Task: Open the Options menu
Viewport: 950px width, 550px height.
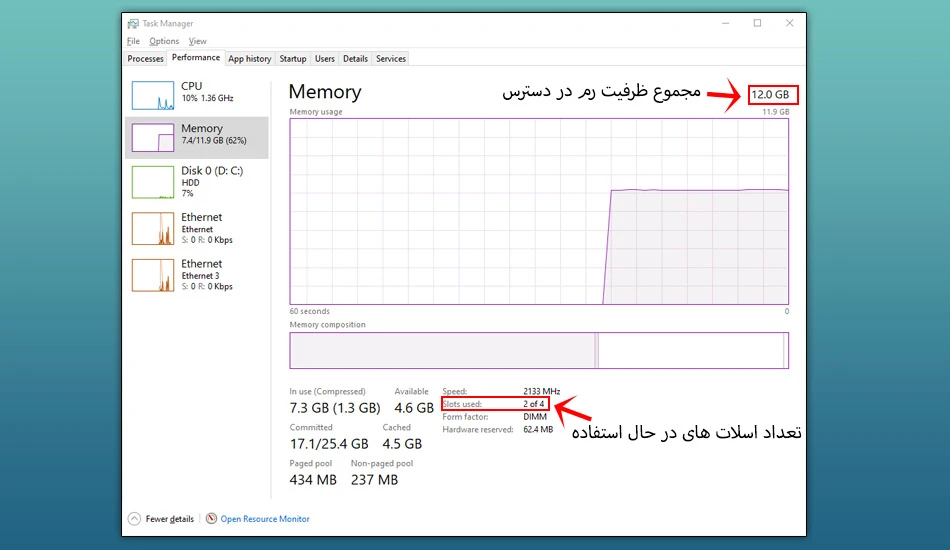Action: pyautogui.click(x=164, y=41)
